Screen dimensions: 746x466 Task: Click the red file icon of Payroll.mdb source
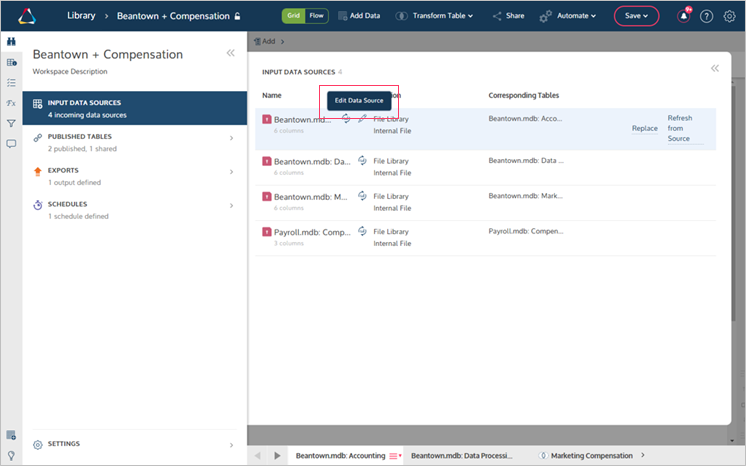tap(267, 232)
